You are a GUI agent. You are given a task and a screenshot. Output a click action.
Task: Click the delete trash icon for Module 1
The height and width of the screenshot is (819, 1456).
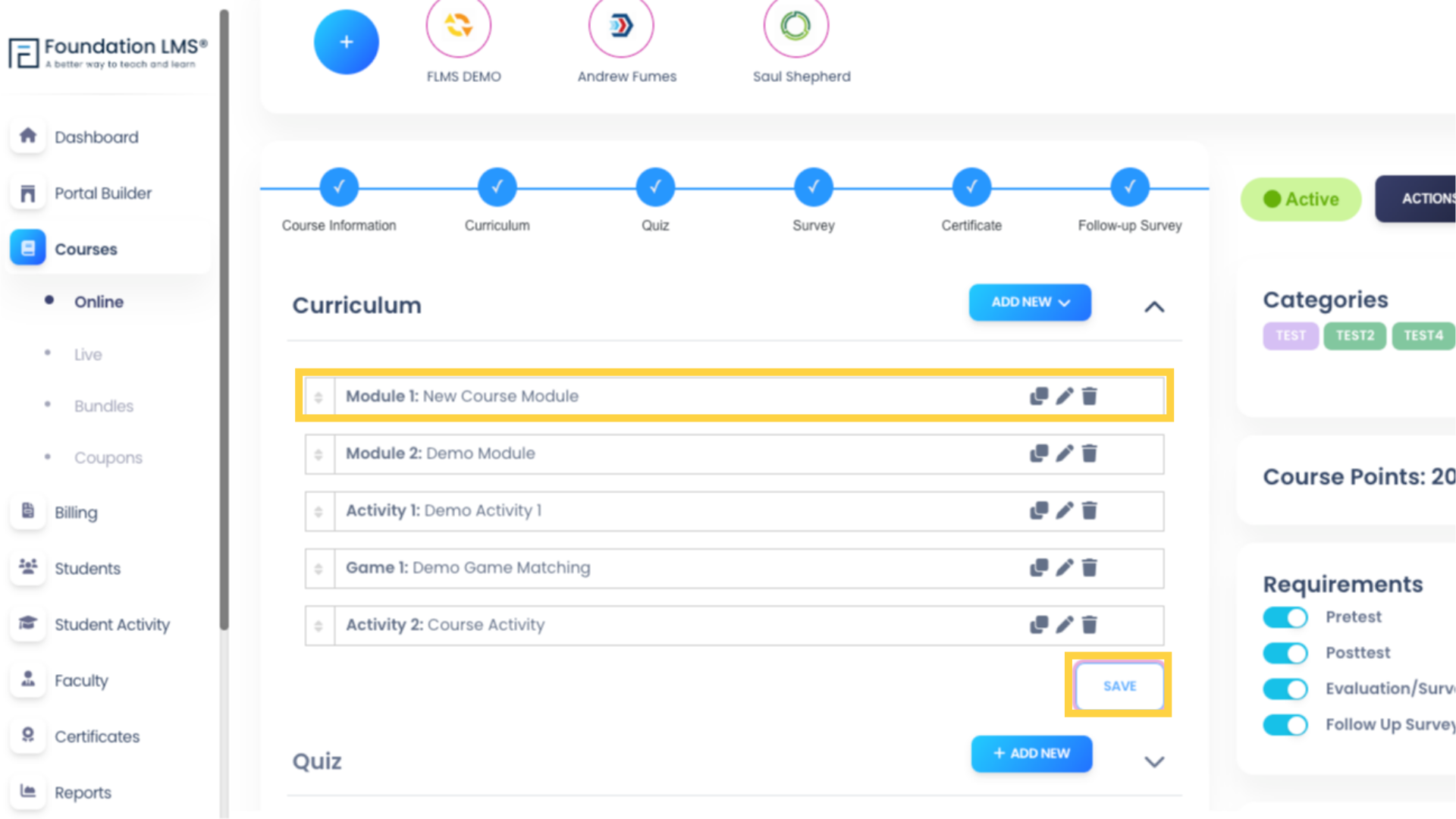(1090, 395)
